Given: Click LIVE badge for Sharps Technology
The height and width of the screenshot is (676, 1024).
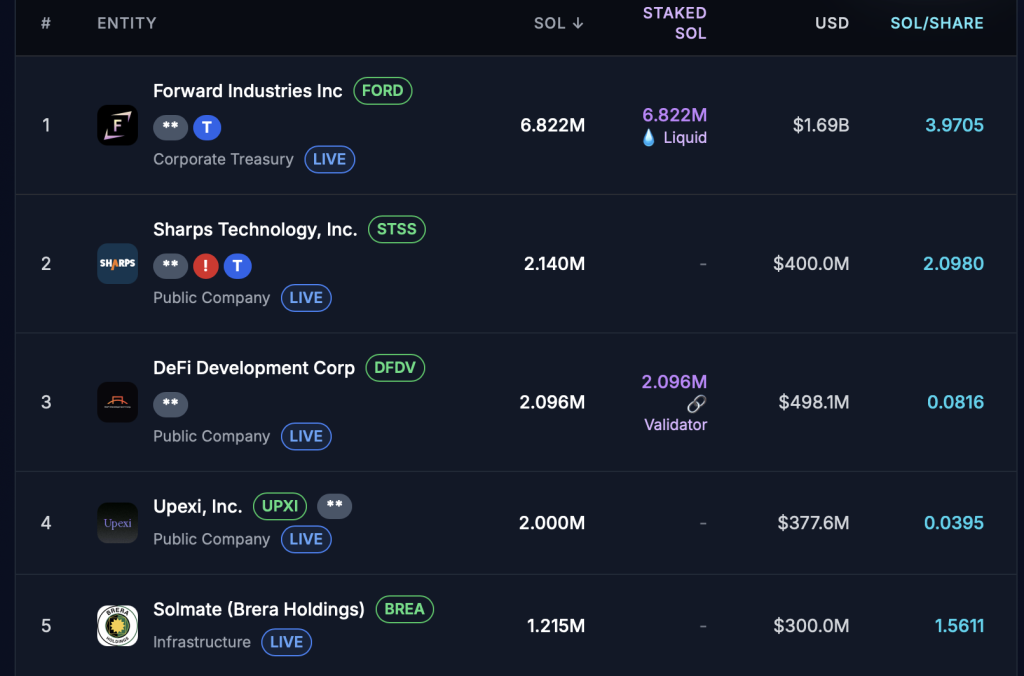Looking at the screenshot, I should click(x=306, y=298).
